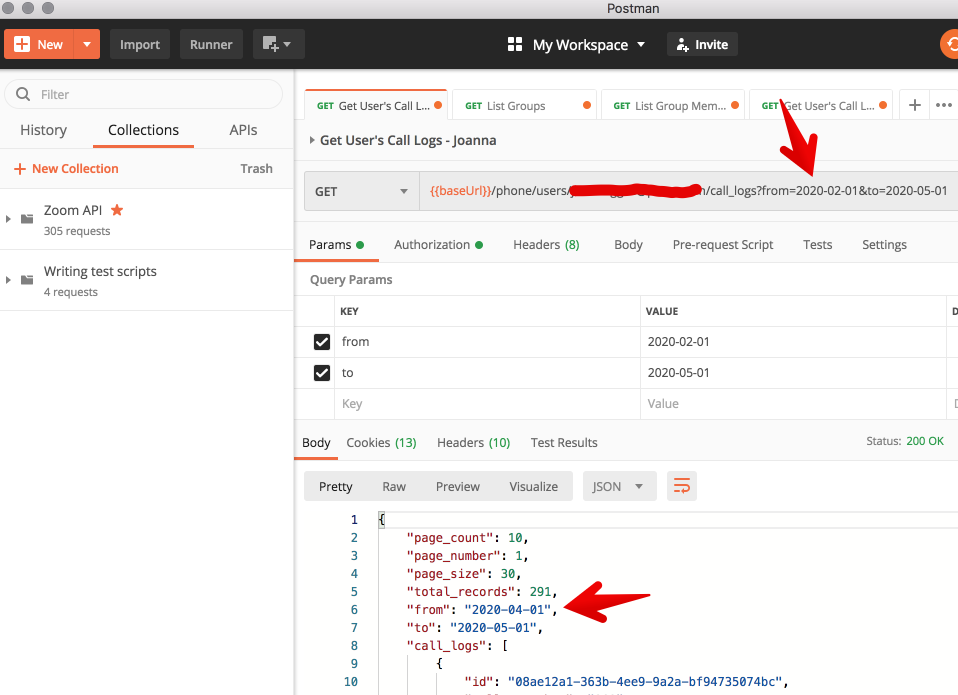Select the Raw view
This screenshot has height=695, width=958.
(x=394, y=487)
